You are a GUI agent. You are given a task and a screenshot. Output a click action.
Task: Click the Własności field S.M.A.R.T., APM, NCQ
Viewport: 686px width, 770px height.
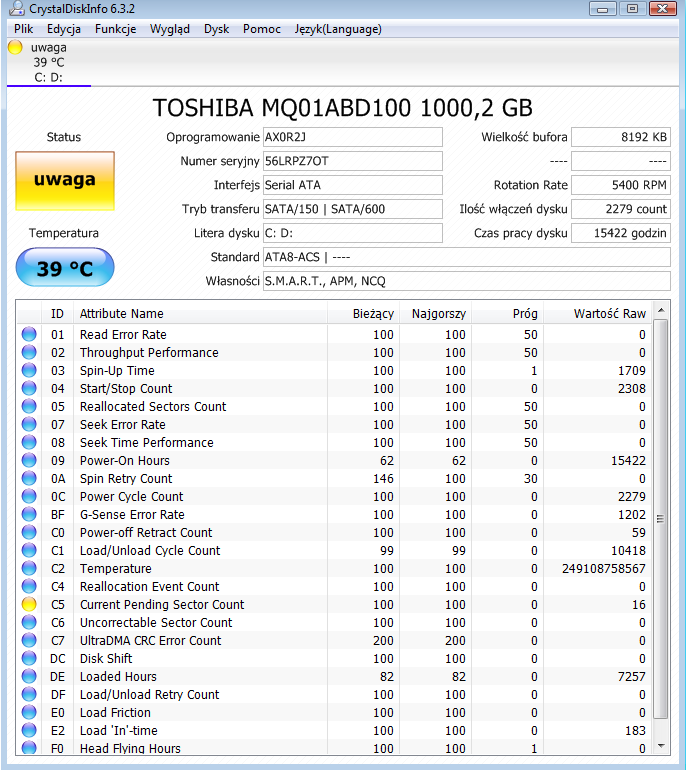466,281
